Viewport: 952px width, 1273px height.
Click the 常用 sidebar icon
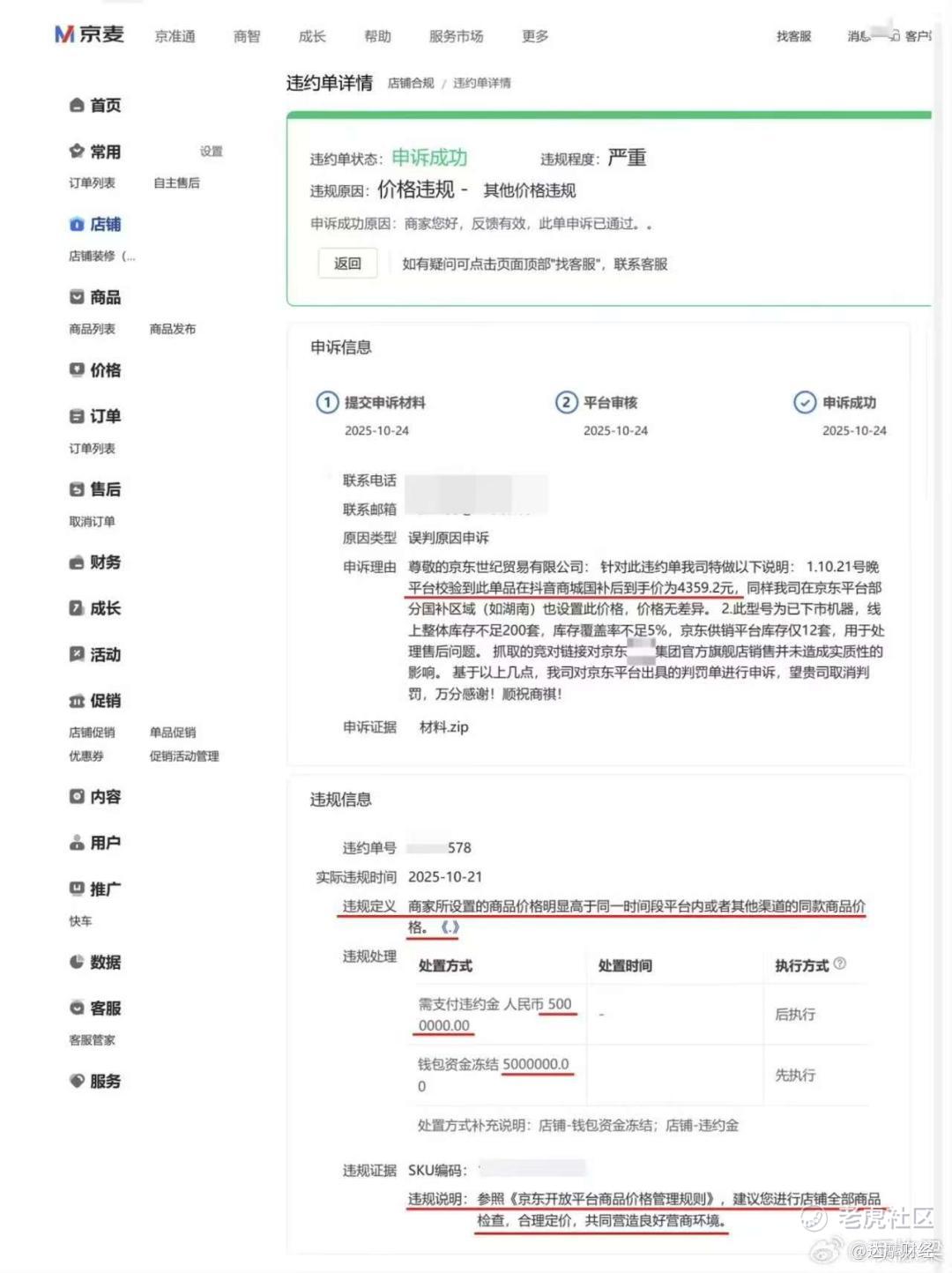click(77, 151)
